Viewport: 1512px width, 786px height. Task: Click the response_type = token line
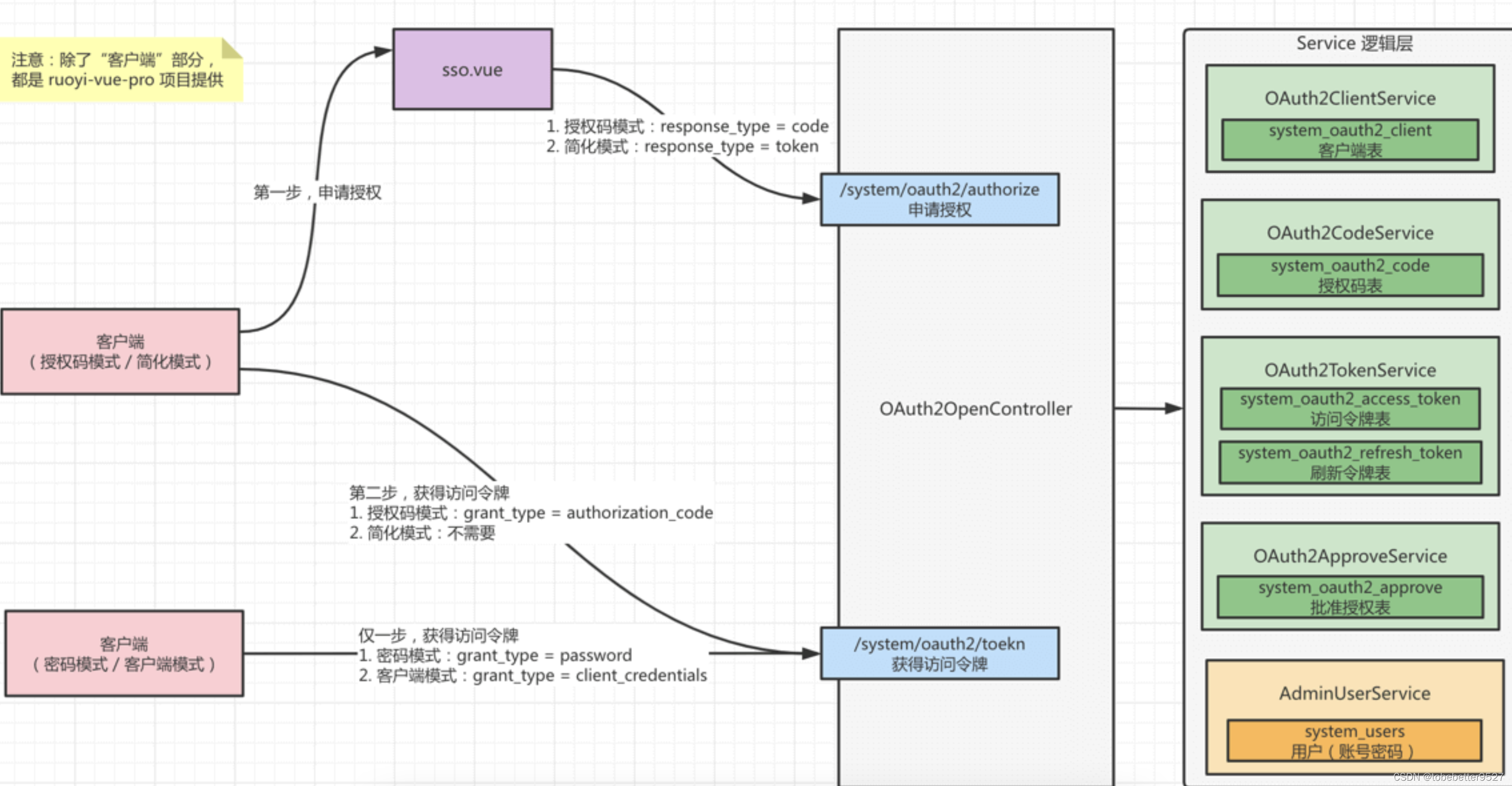pyautogui.click(x=682, y=146)
